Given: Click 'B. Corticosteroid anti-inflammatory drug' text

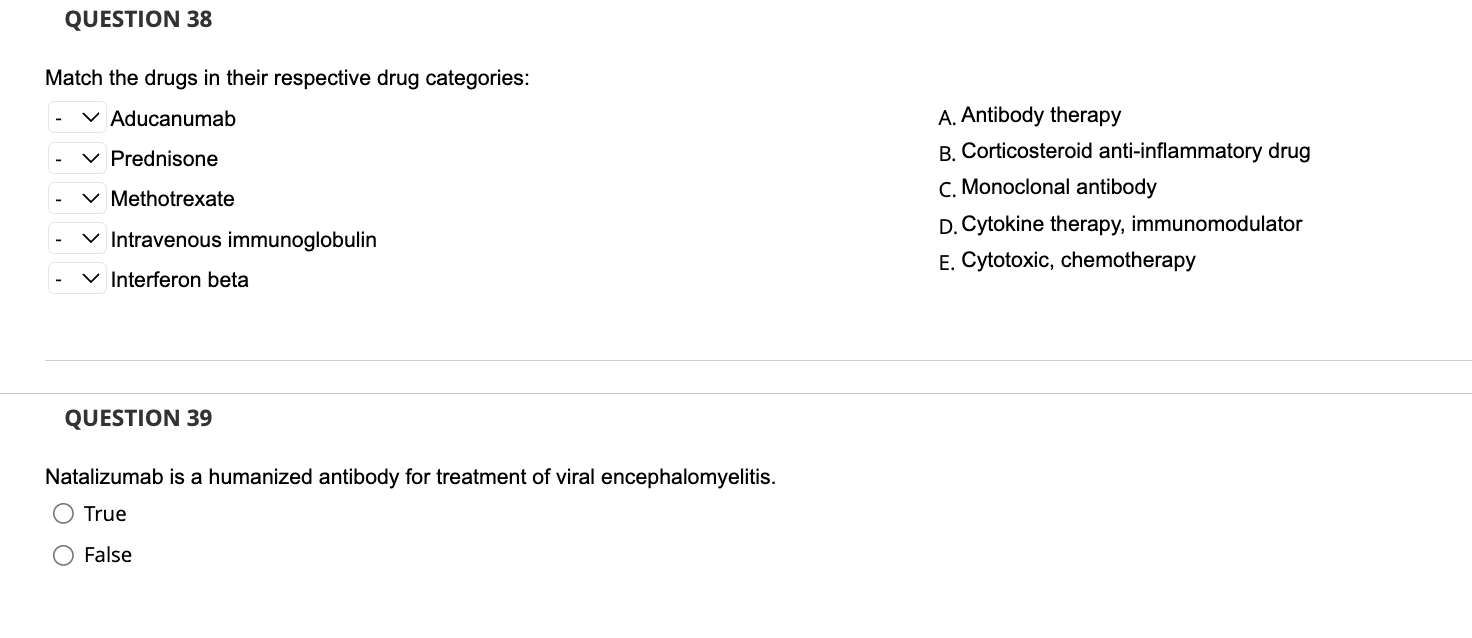Looking at the screenshot, I should click(x=1134, y=151).
